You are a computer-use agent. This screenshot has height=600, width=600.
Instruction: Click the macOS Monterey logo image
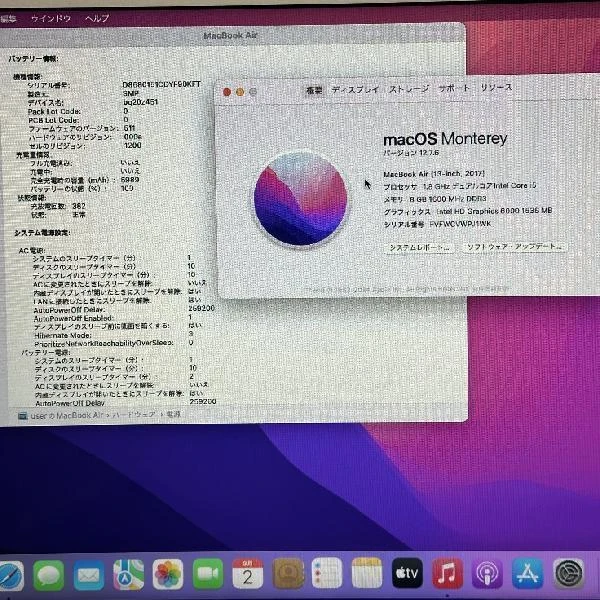[301, 199]
